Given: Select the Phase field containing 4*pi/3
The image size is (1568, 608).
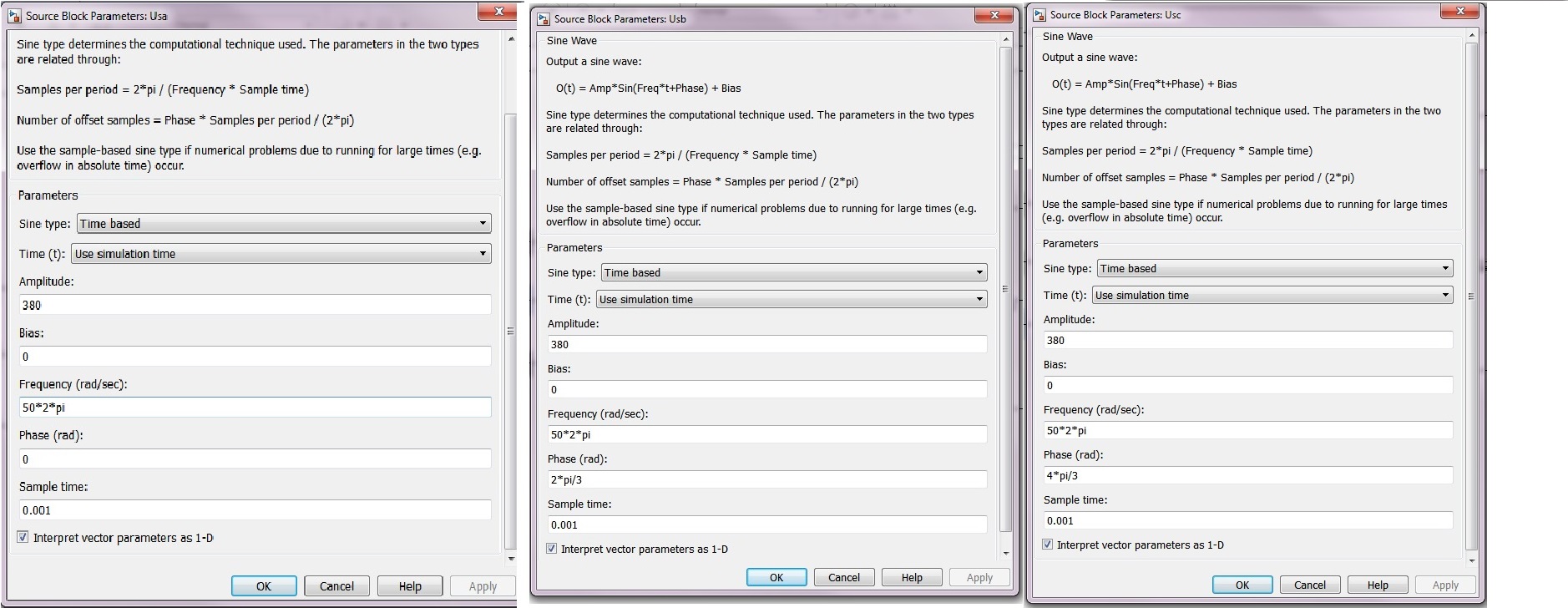Looking at the screenshot, I should tap(1247, 475).
